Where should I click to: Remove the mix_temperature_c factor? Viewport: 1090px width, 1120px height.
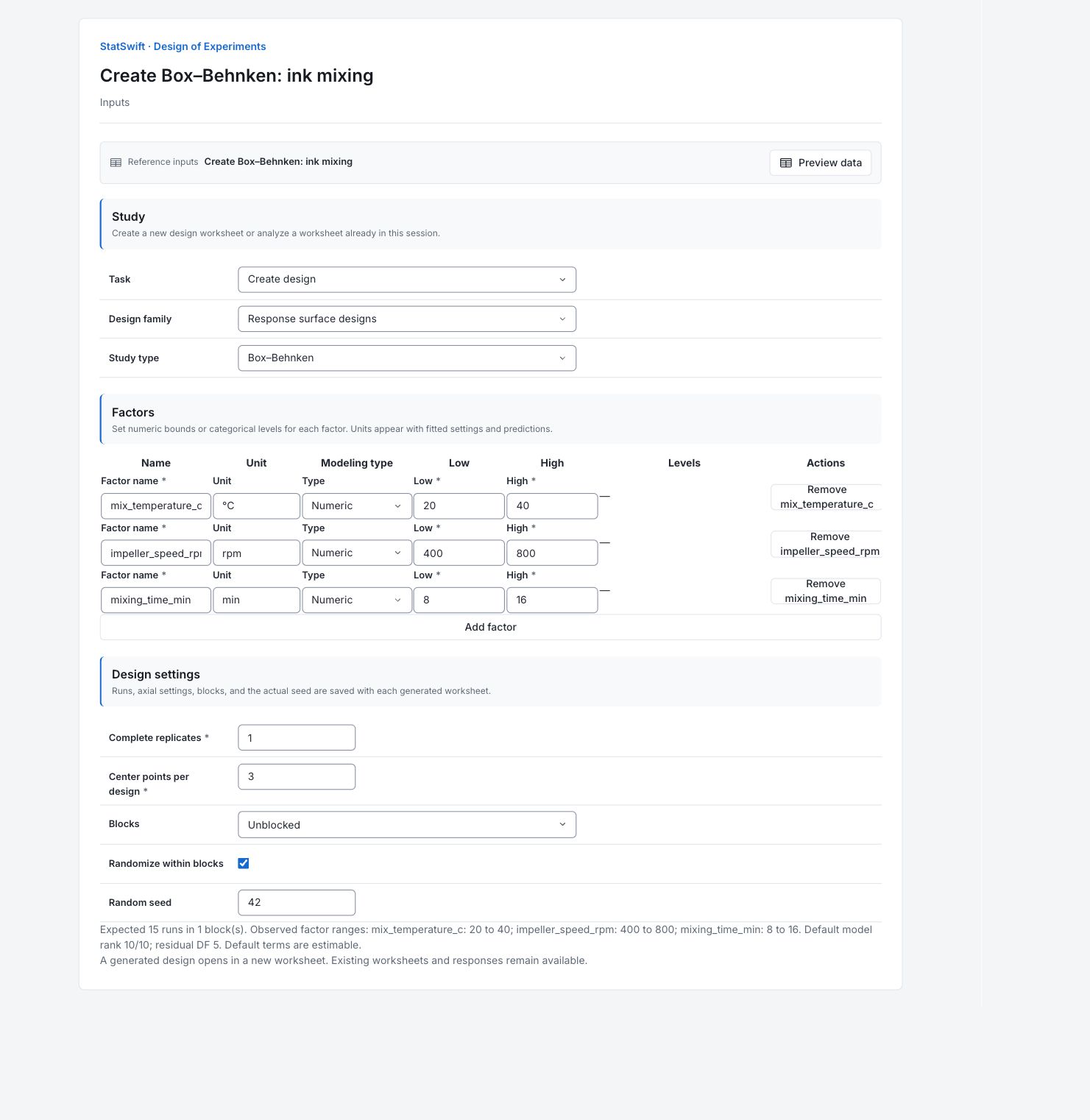pos(827,497)
